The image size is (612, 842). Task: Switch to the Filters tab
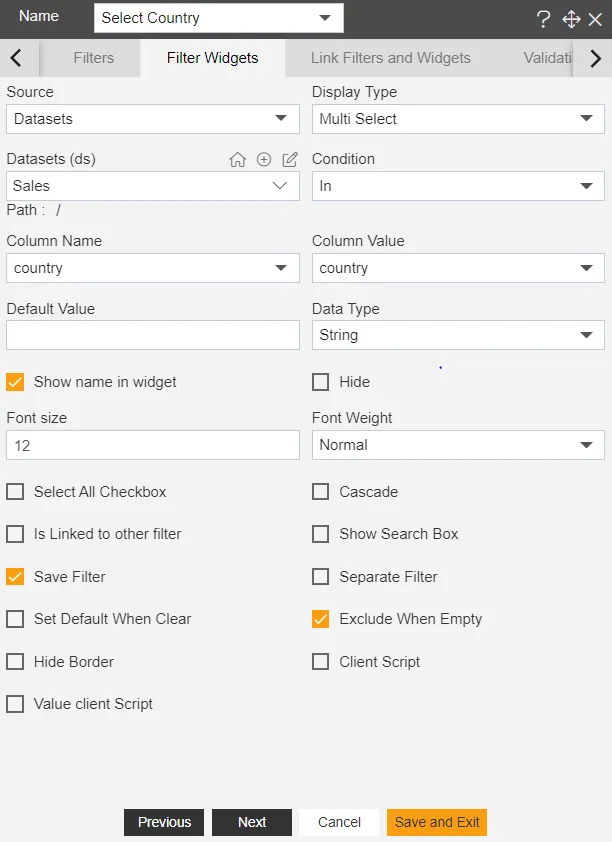point(93,58)
